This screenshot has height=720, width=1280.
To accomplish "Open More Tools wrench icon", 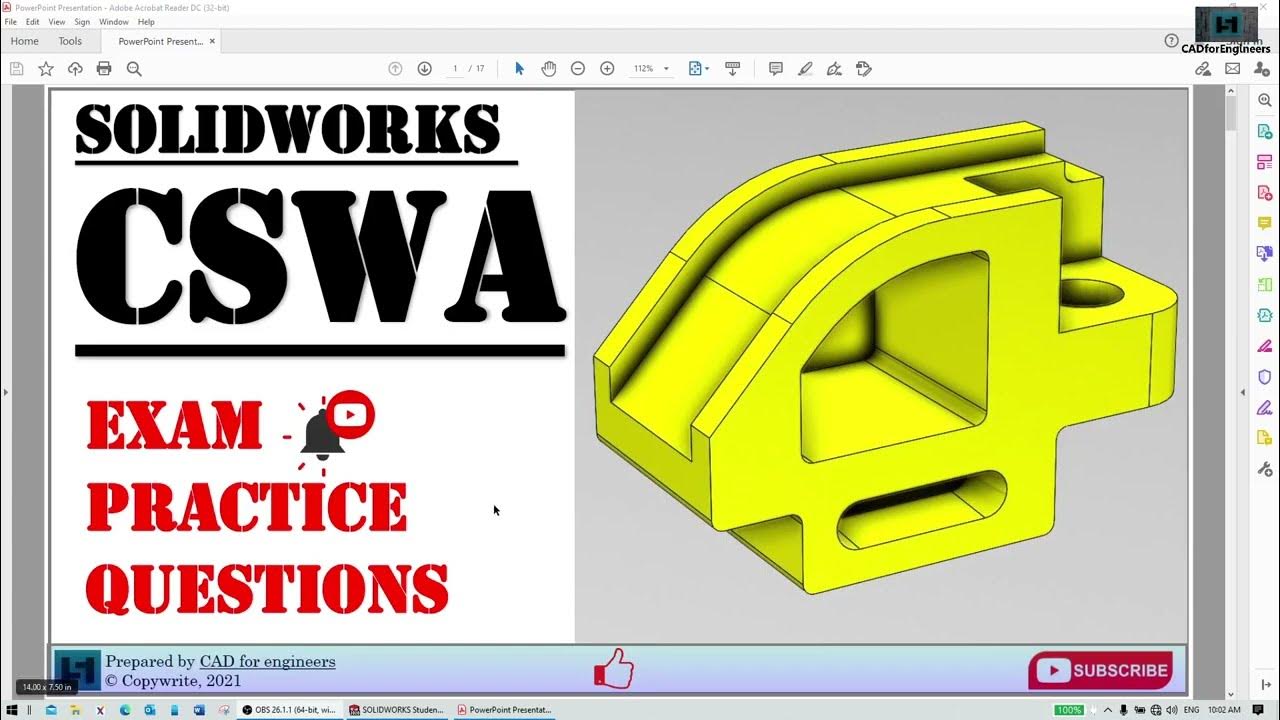I will tap(1264, 469).
